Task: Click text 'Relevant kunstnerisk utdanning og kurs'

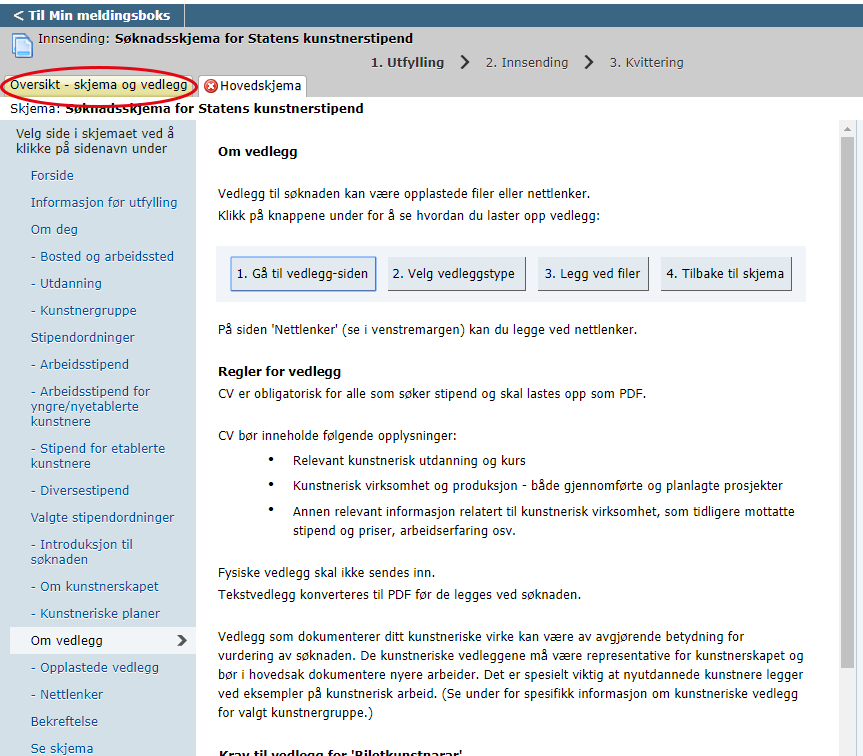Action: point(409,461)
